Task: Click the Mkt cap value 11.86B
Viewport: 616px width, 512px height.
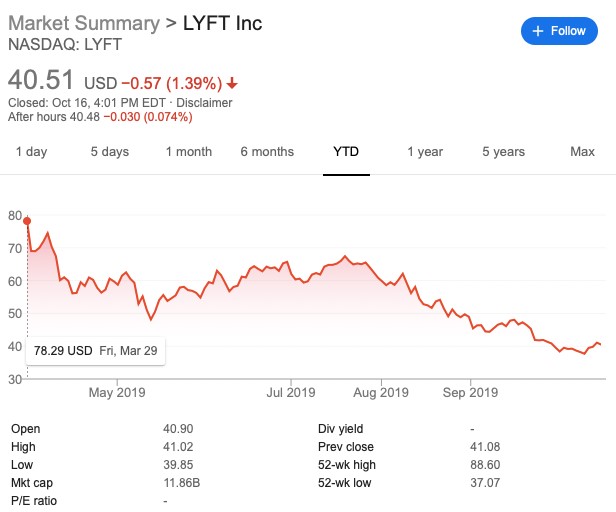Action: (182, 483)
